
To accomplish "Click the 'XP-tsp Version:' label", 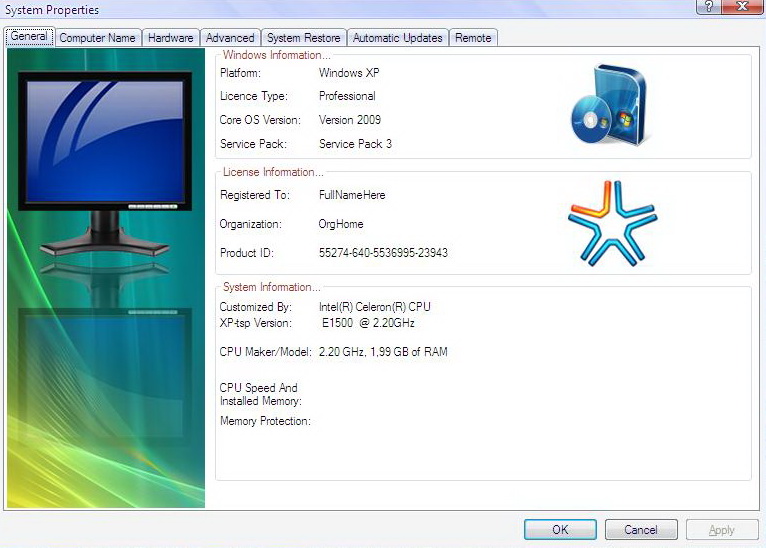I will click(x=255, y=323).
